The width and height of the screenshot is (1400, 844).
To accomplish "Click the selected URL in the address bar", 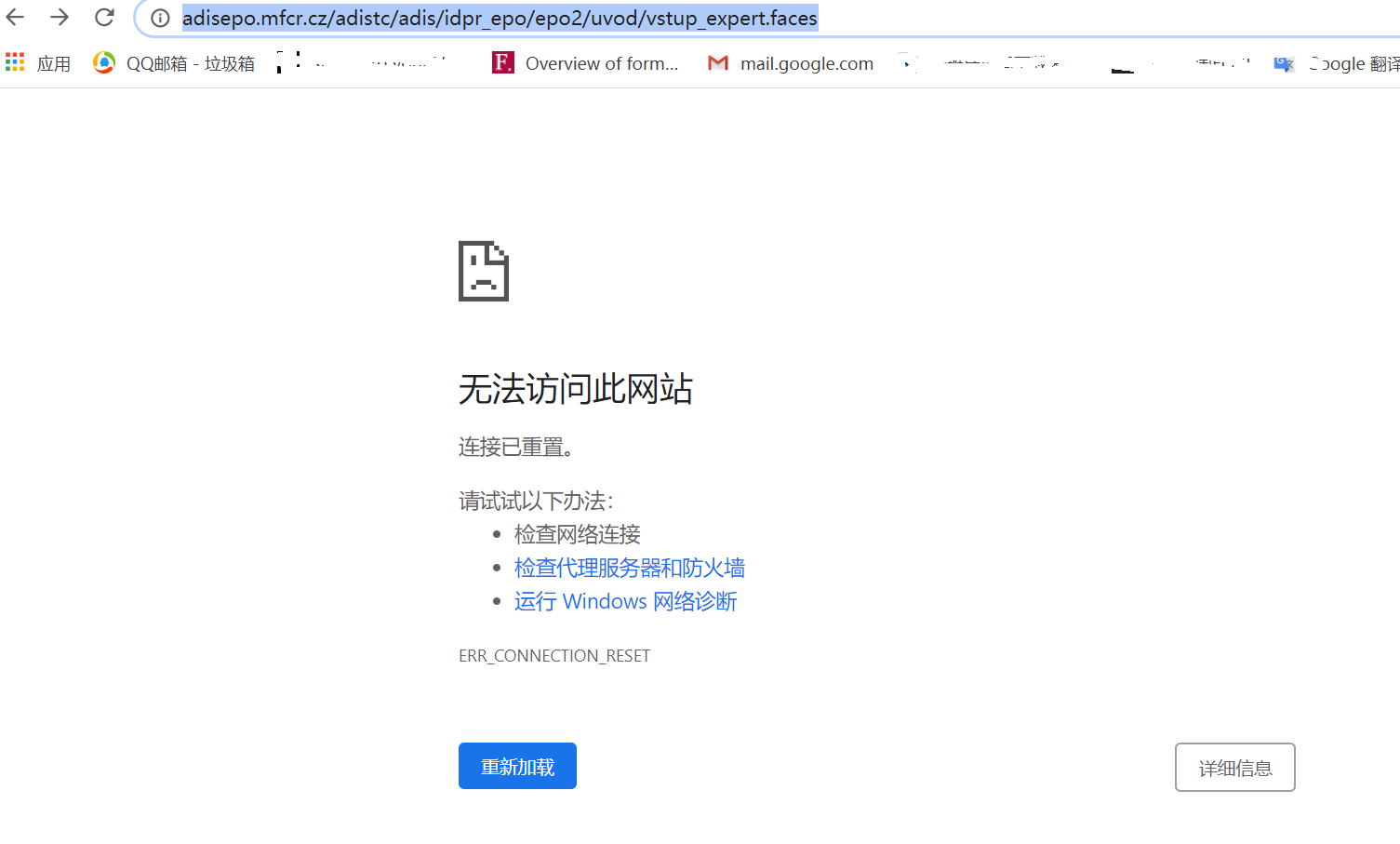I will [499, 17].
